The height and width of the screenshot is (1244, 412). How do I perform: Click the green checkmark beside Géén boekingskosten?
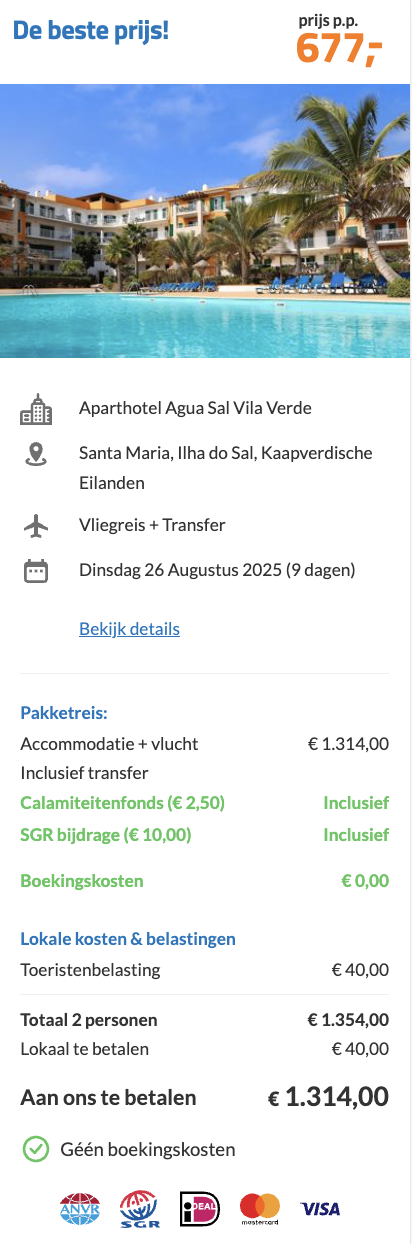click(35, 1150)
